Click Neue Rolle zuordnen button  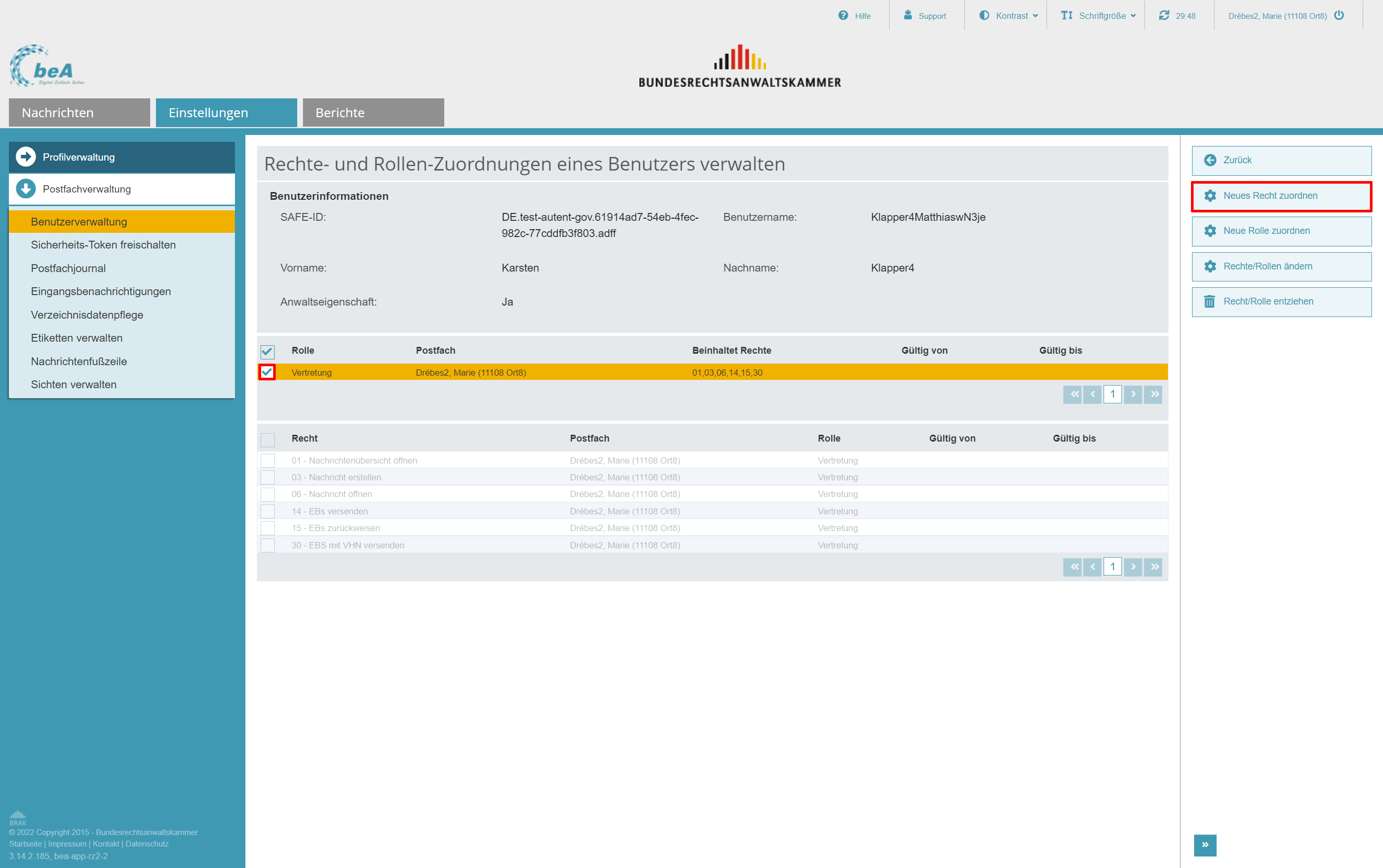1281,231
